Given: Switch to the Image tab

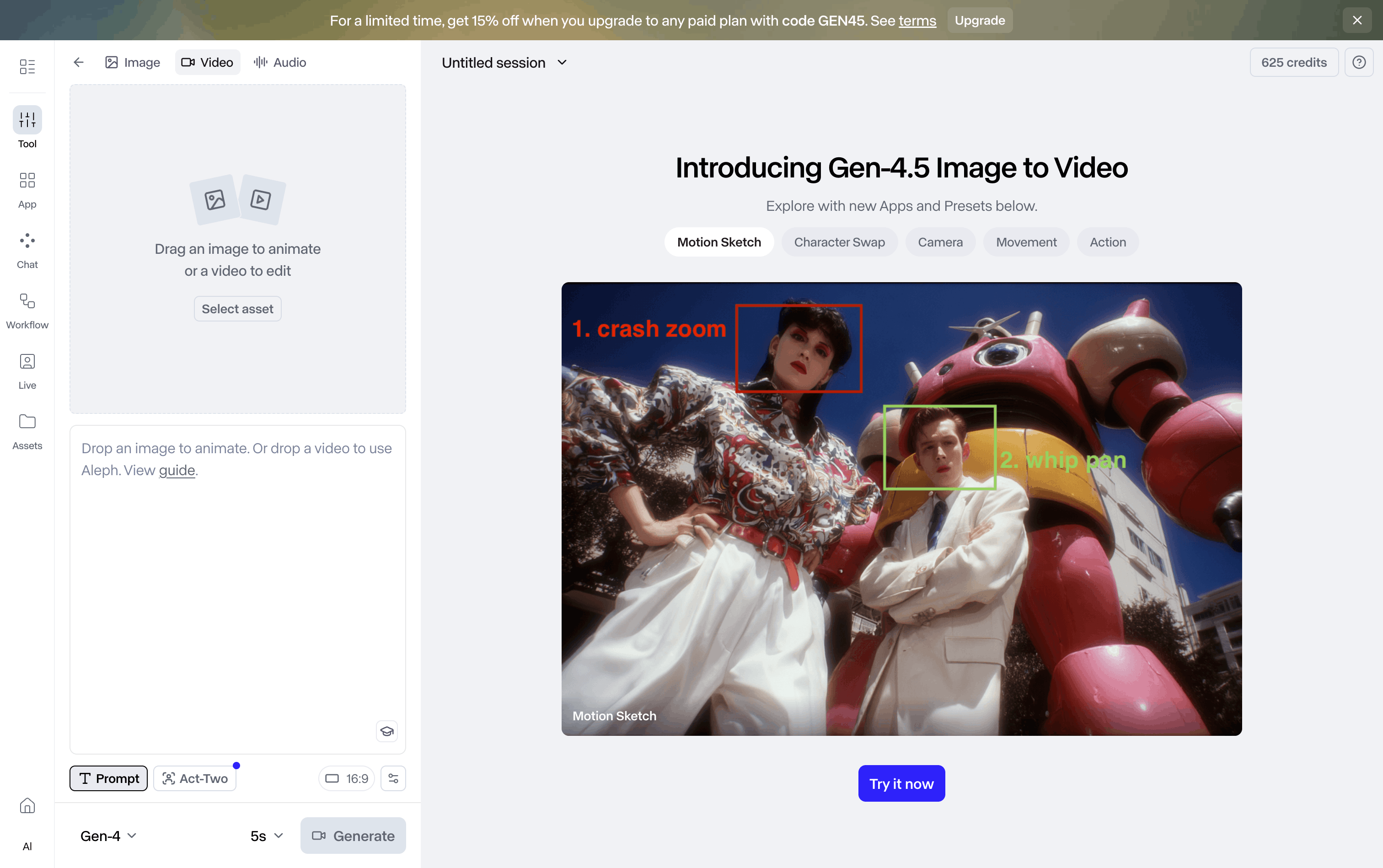Looking at the screenshot, I should pos(133,63).
